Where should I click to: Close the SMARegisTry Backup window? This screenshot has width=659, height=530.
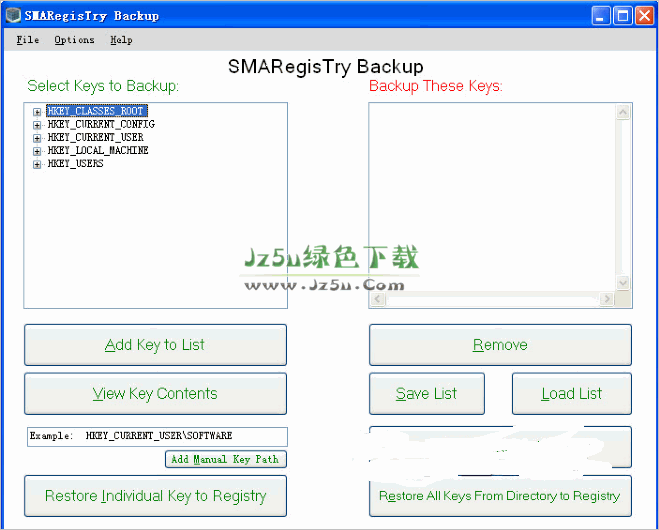coord(644,16)
